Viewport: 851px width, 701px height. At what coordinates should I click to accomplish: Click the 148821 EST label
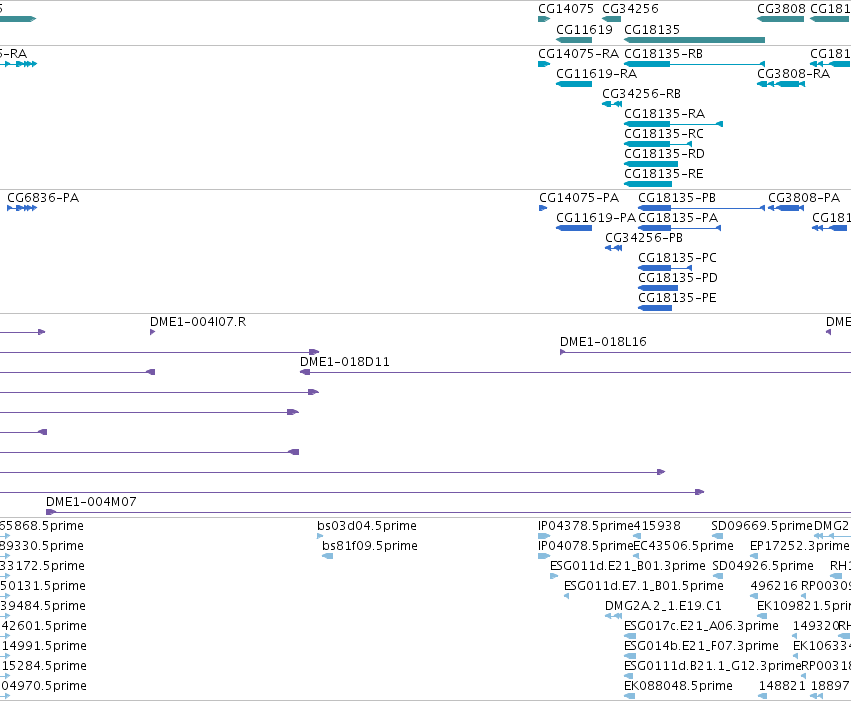tap(782, 686)
